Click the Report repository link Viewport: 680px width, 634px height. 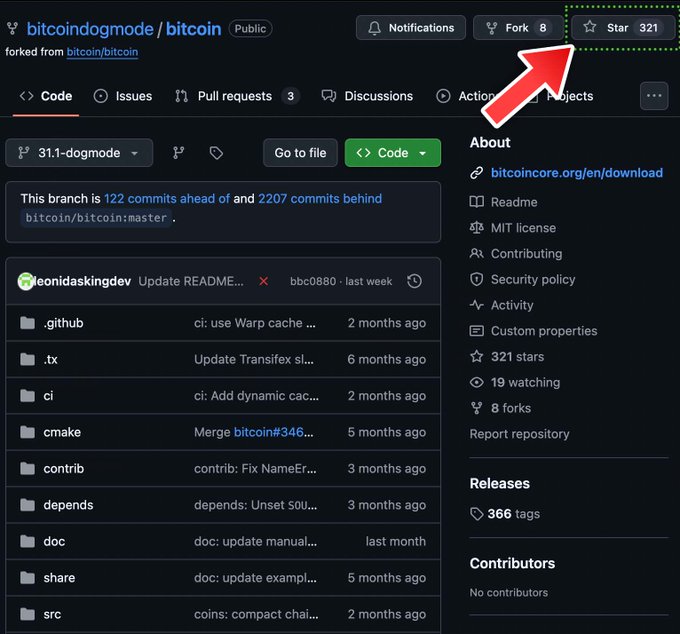(x=519, y=434)
